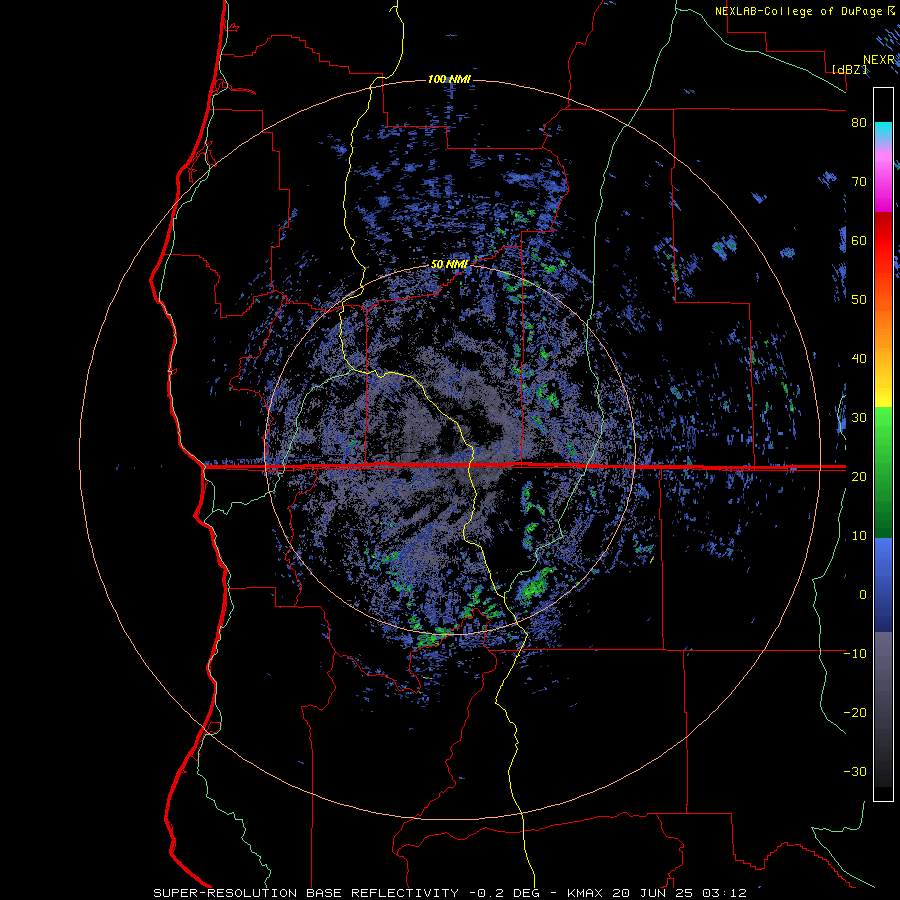Image resolution: width=900 pixels, height=900 pixels.
Task: Click the 50 value on the dBZ scale
Action: pos(859,300)
